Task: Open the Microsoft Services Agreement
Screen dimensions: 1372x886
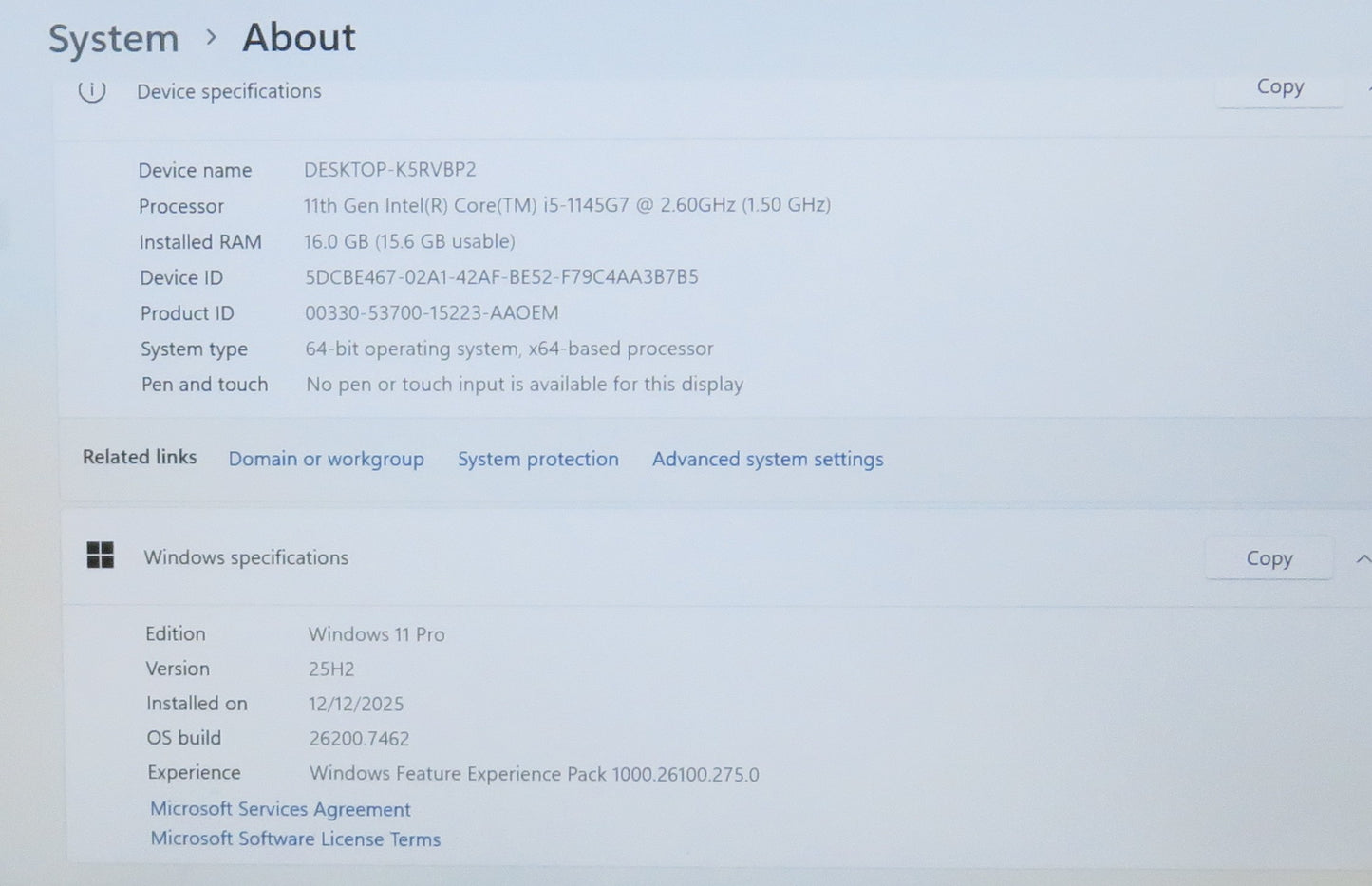Action: click(280, 809)
